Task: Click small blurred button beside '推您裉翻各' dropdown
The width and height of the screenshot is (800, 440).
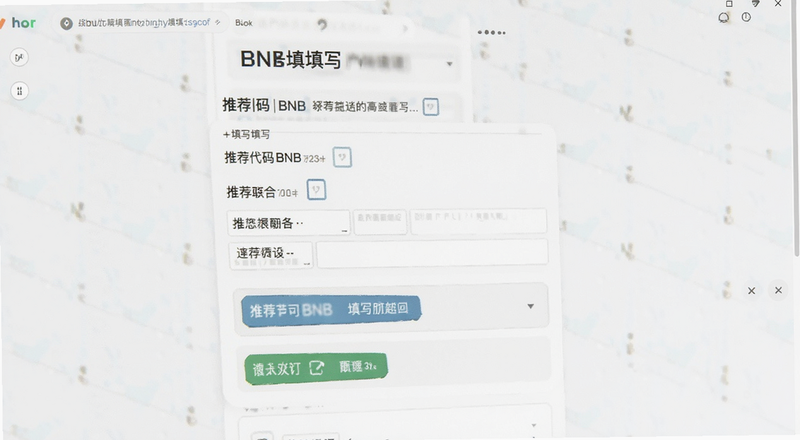Action: 380,222
